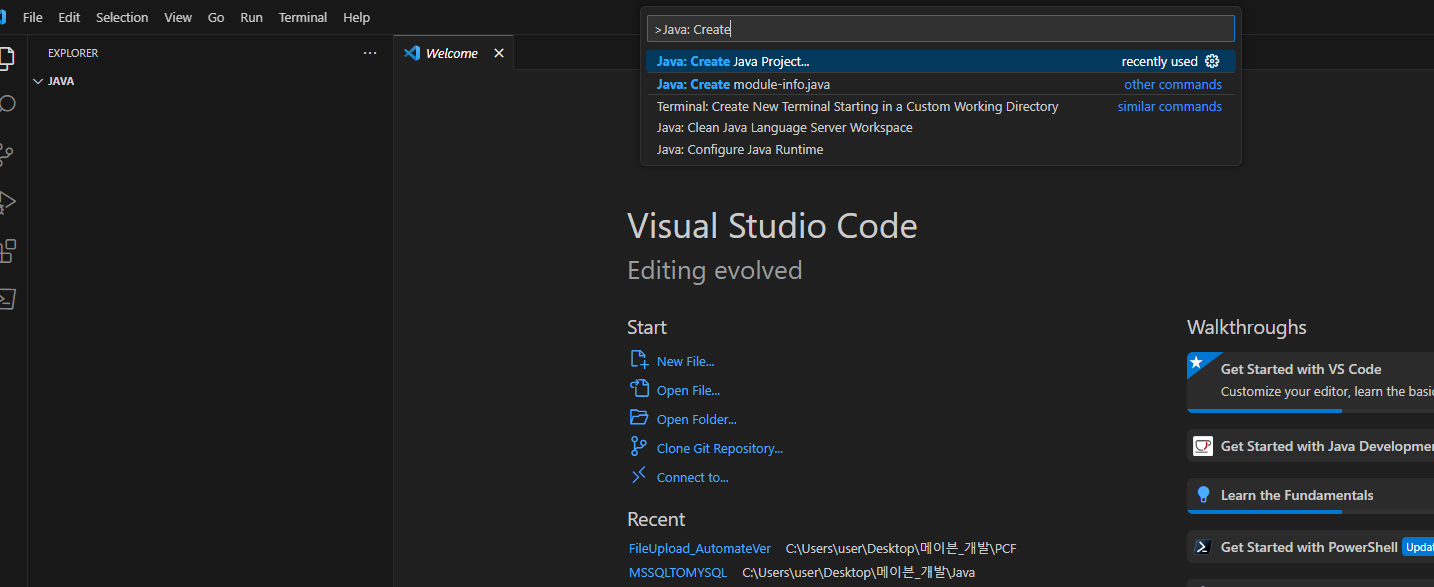Open the View menu
Image resolution: width=1434 pixels, height=587 pixels.
click(x=178, y=17)
